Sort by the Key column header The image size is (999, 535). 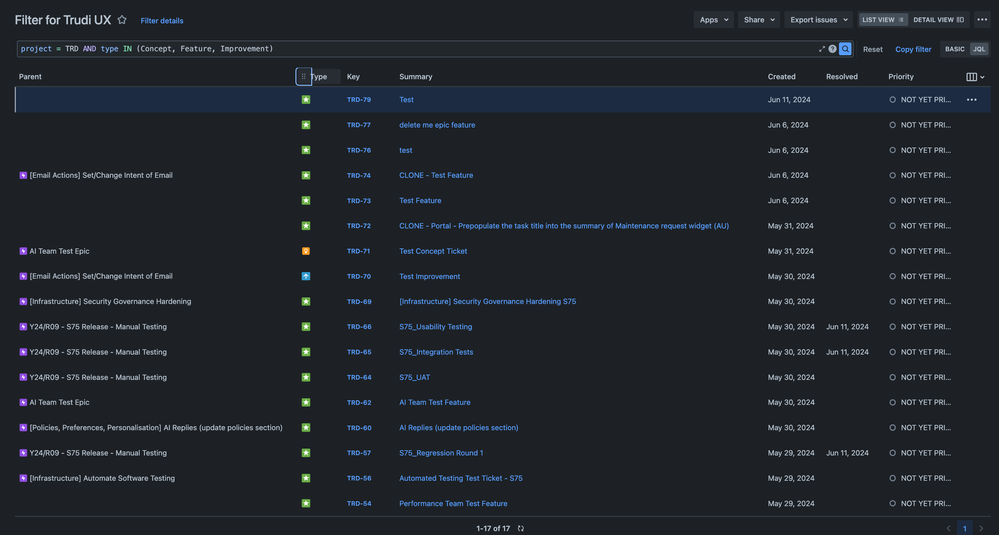[x=353, y=77]
